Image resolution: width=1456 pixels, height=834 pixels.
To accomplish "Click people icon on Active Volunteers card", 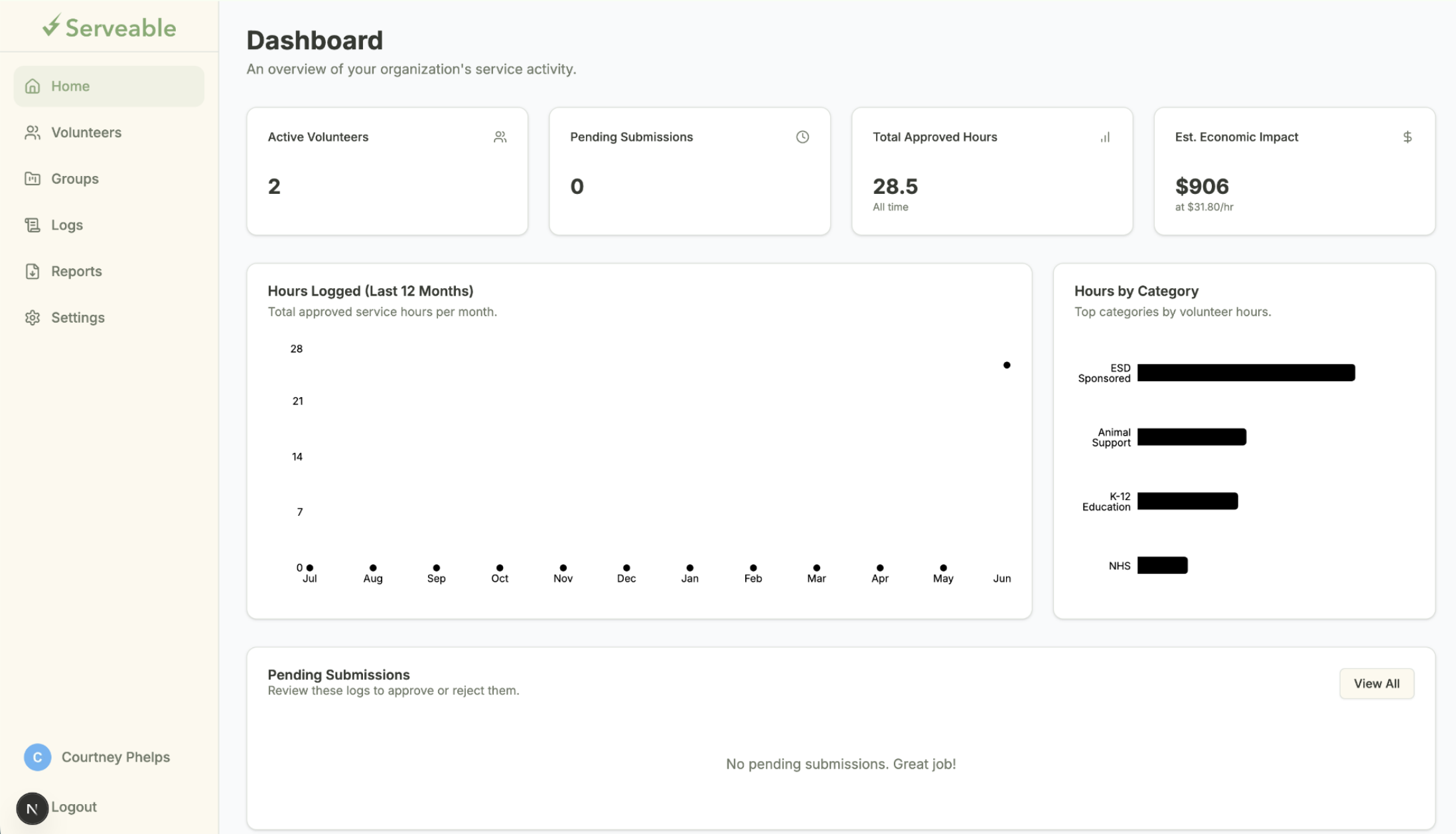I will pyautogui.click(x=500, y=137).
